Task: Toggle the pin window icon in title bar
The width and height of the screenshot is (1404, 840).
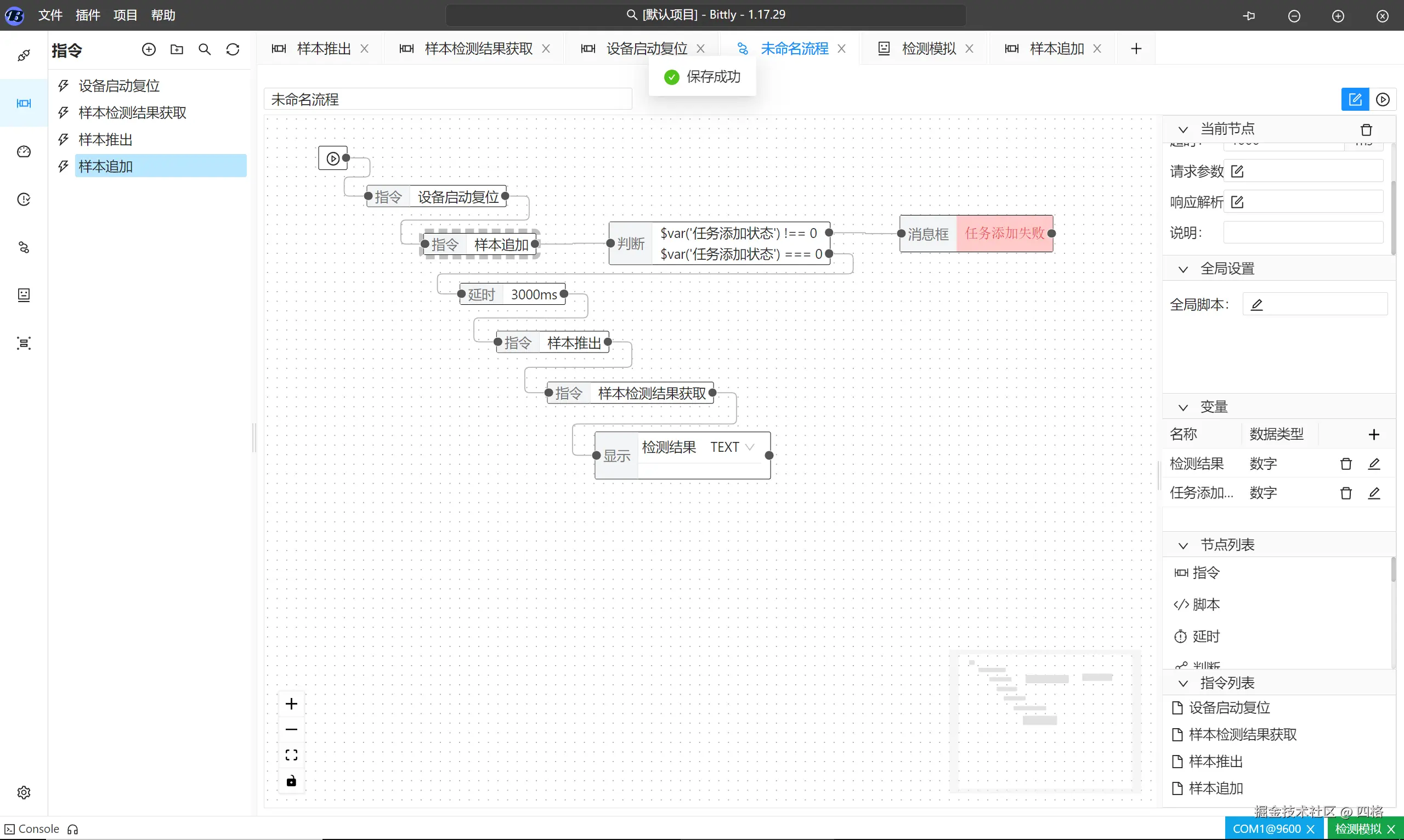Action: [1249, 16]
